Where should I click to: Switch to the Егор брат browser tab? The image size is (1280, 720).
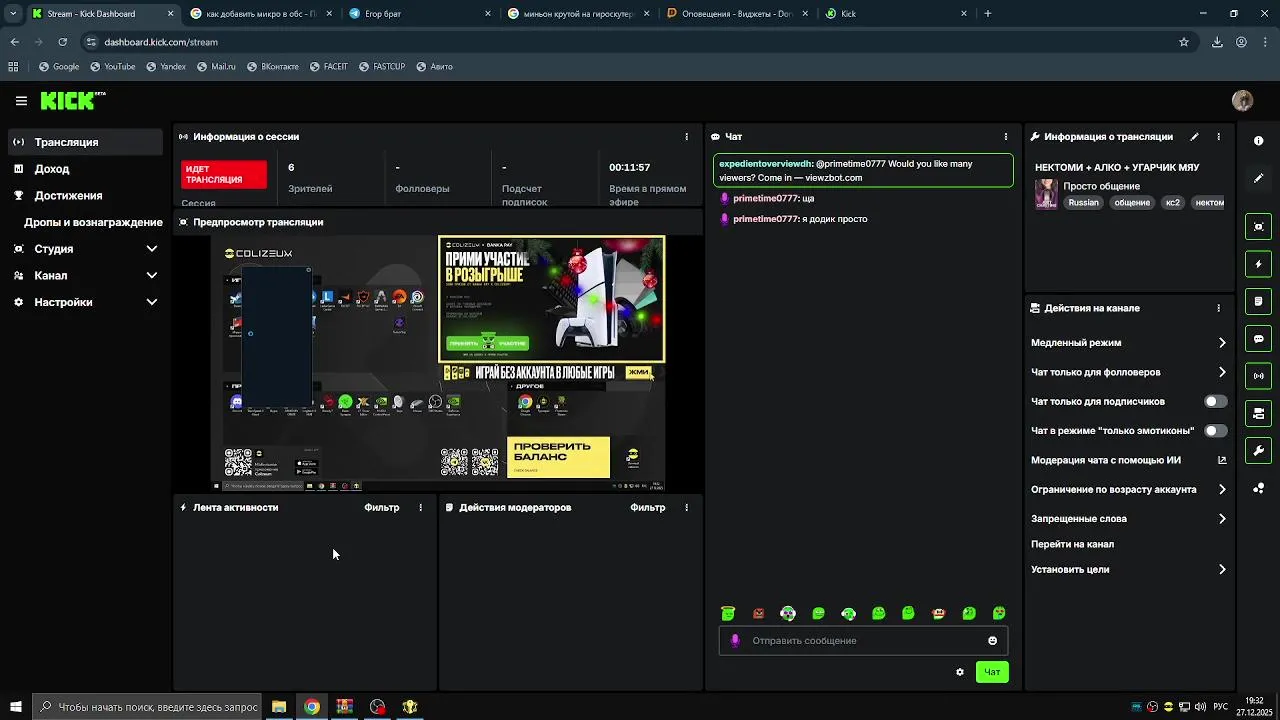420,14
